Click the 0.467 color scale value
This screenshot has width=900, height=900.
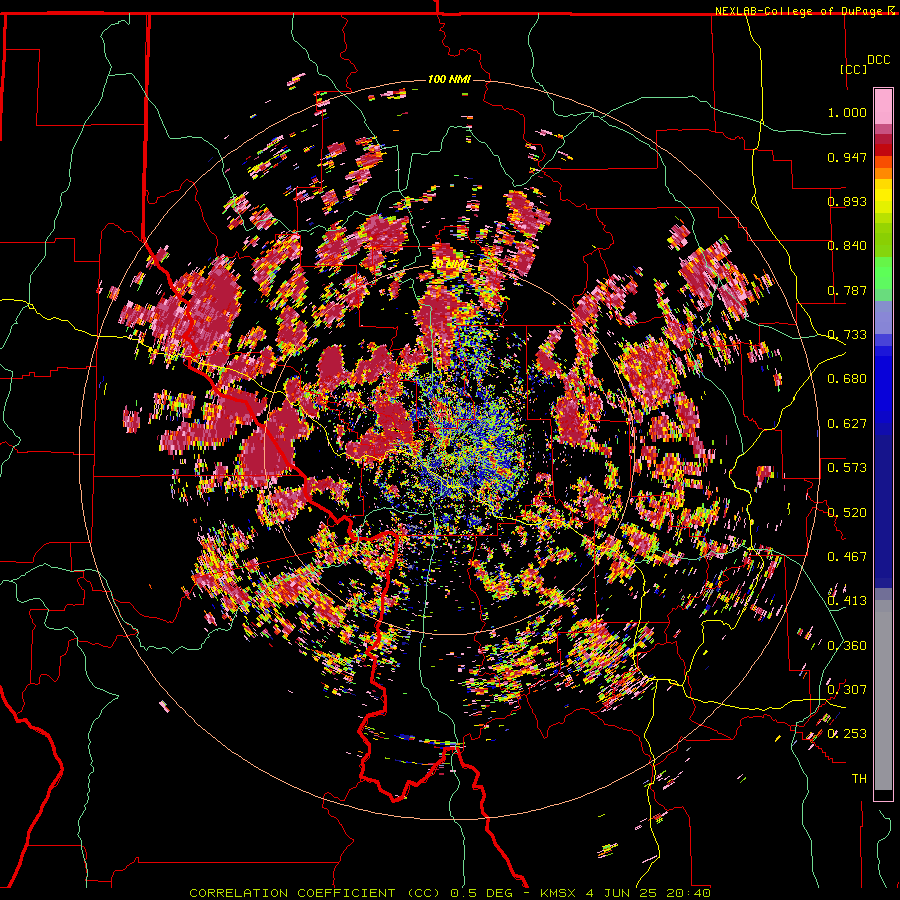(x=847, y=557)
